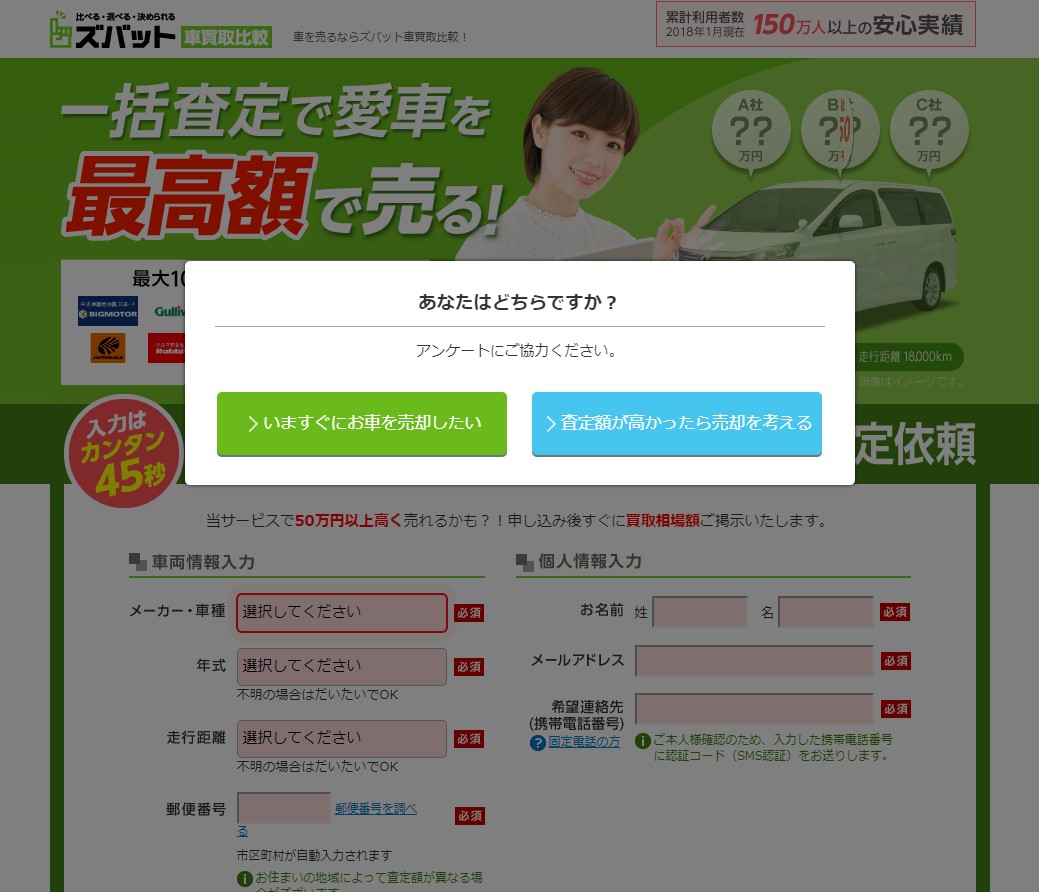1039x892 pixels.
Task: Click the '市区町村が自動入力されます' hint
Action: [x=314, y=856]
